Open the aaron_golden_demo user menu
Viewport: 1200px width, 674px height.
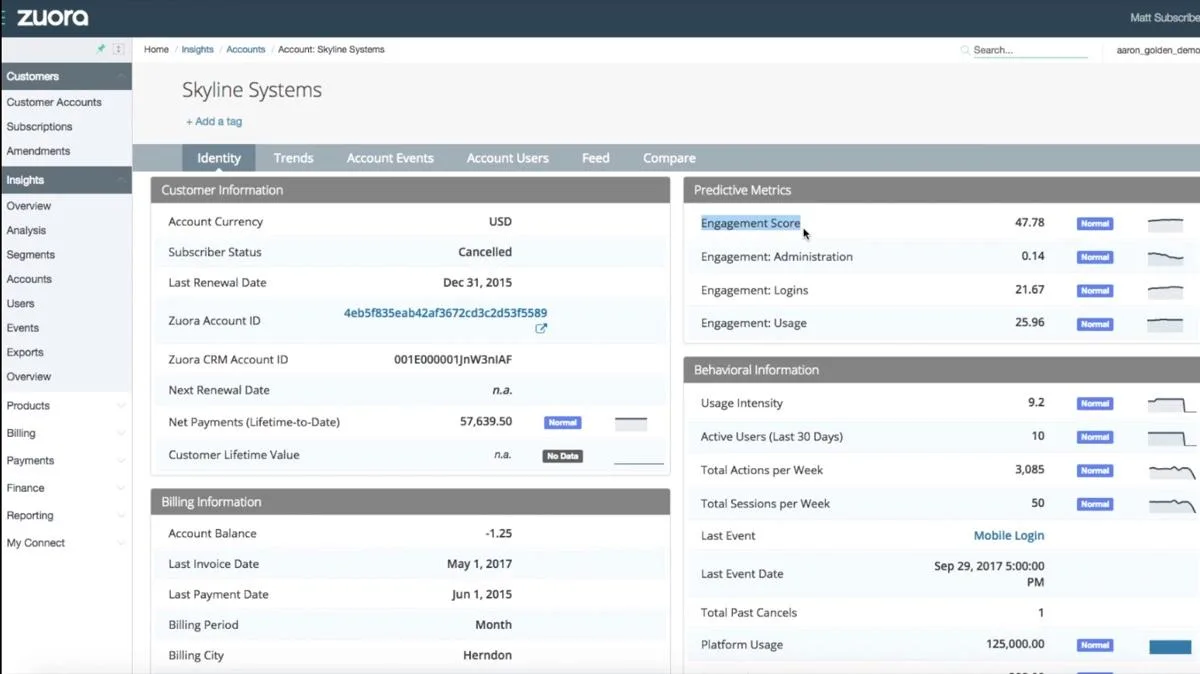point(1158,50)
